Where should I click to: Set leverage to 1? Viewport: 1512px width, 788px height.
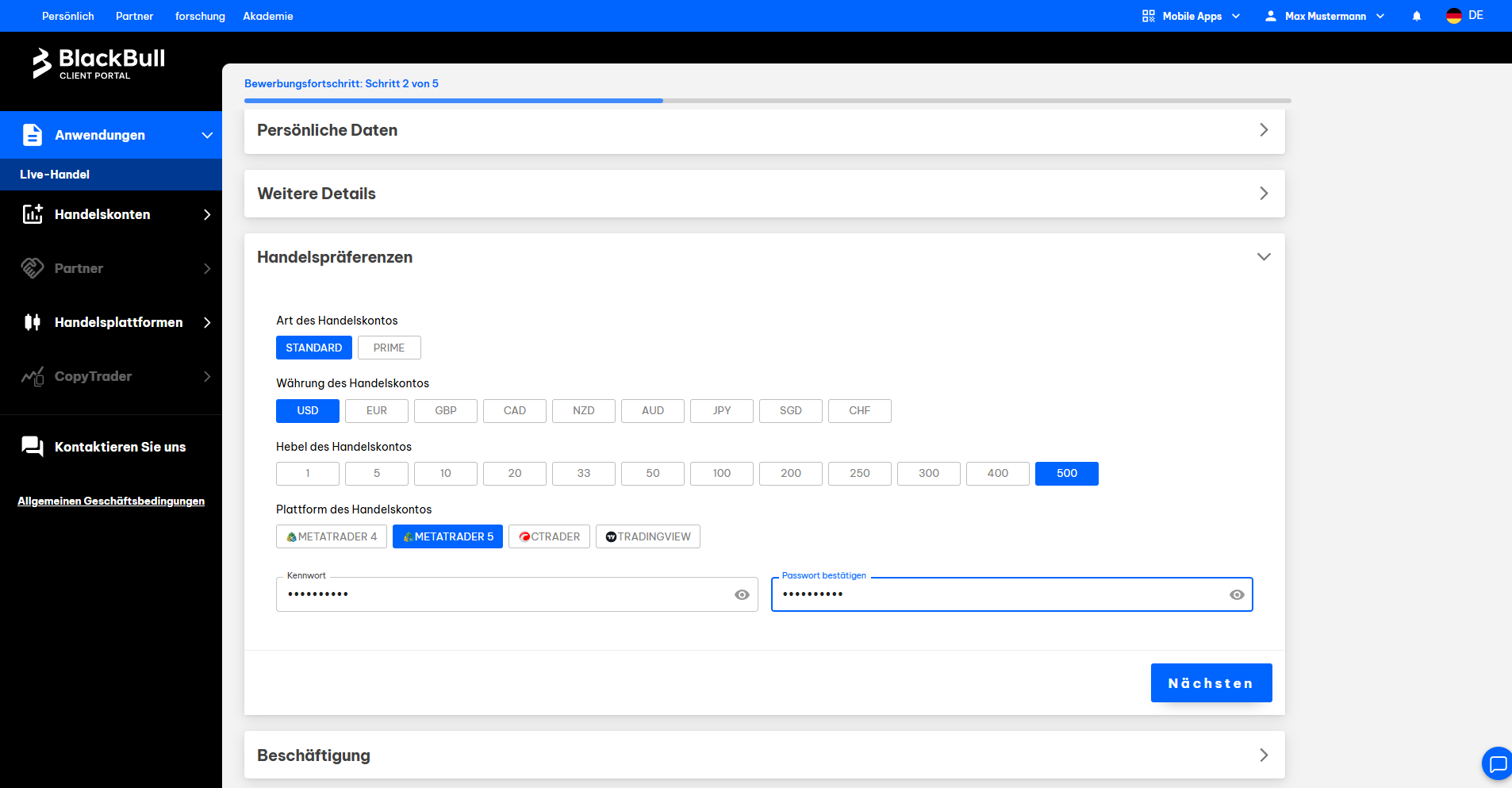pos(308,473)
